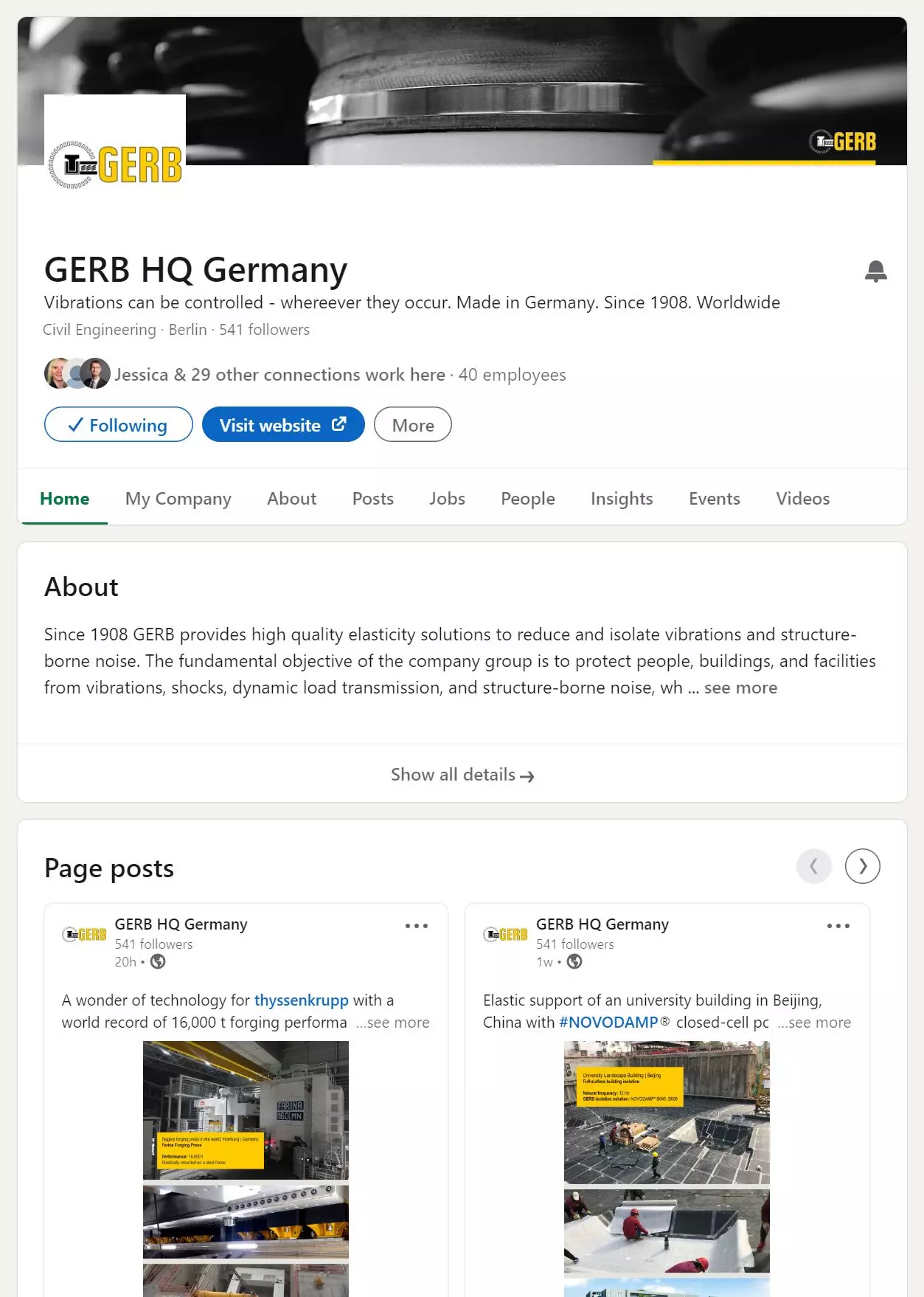Open the Events tab
924x1297 pixels.
(715, 499)
